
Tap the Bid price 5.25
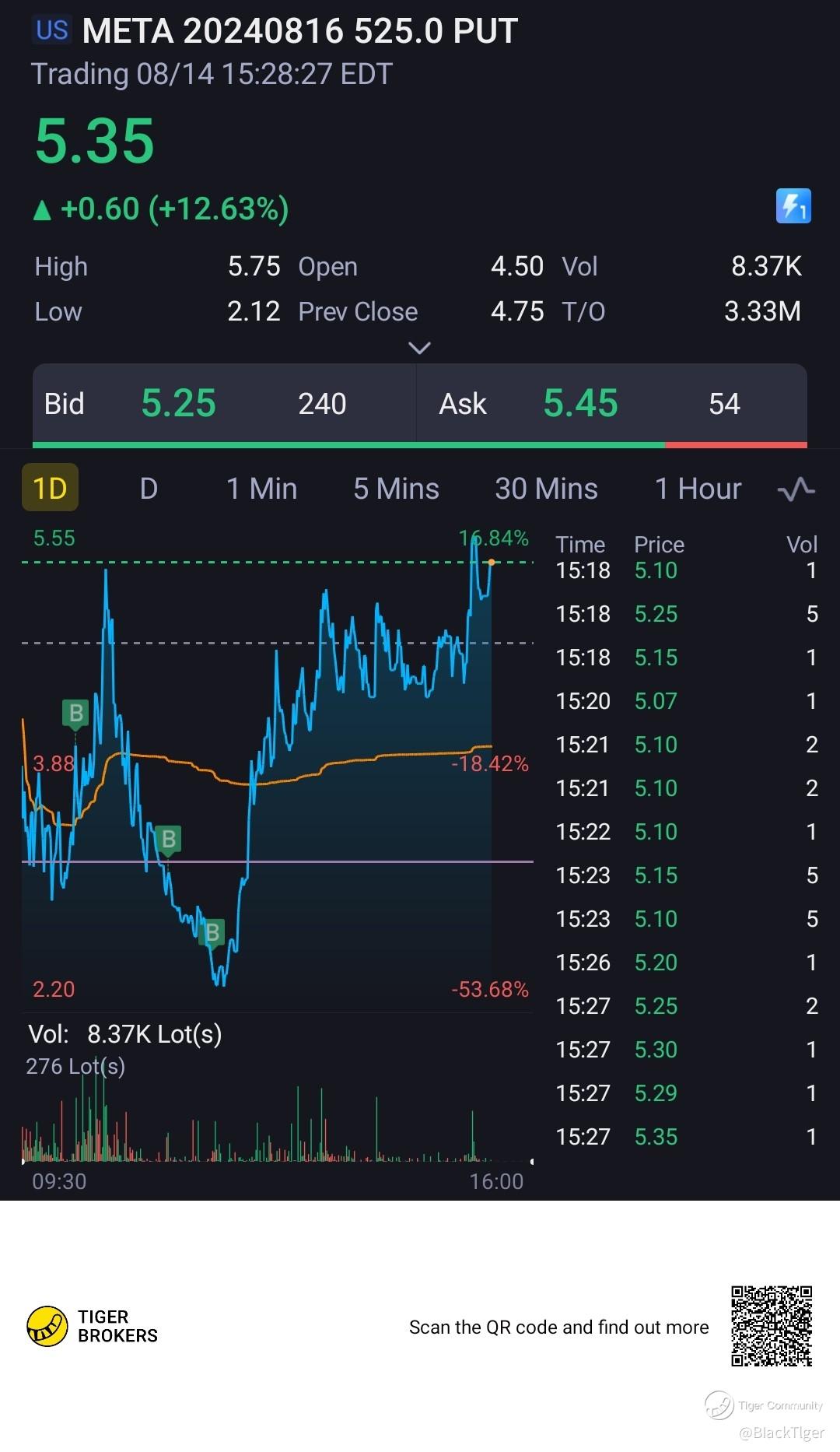[178, 403]
